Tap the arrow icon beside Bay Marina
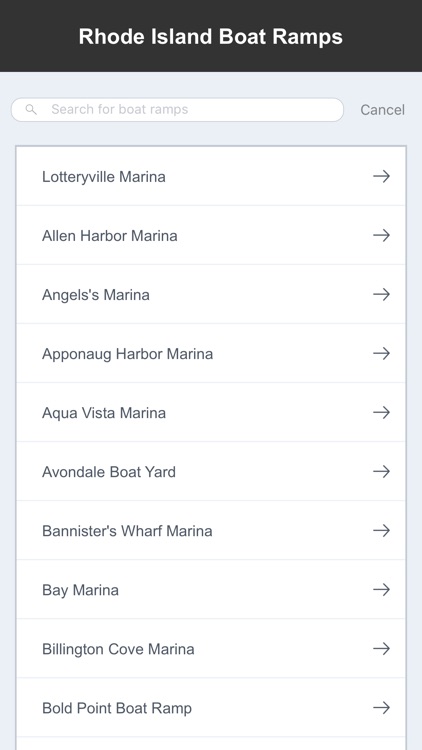This screenshot has height=750, width=422. point(381,590)
